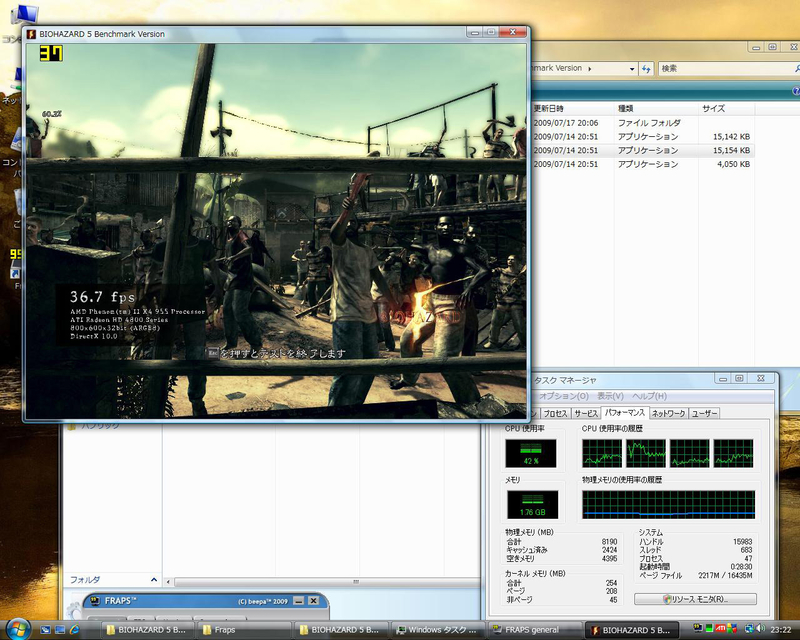Click the 物理メモリの使用率の履歴 graph

(668, 504)
